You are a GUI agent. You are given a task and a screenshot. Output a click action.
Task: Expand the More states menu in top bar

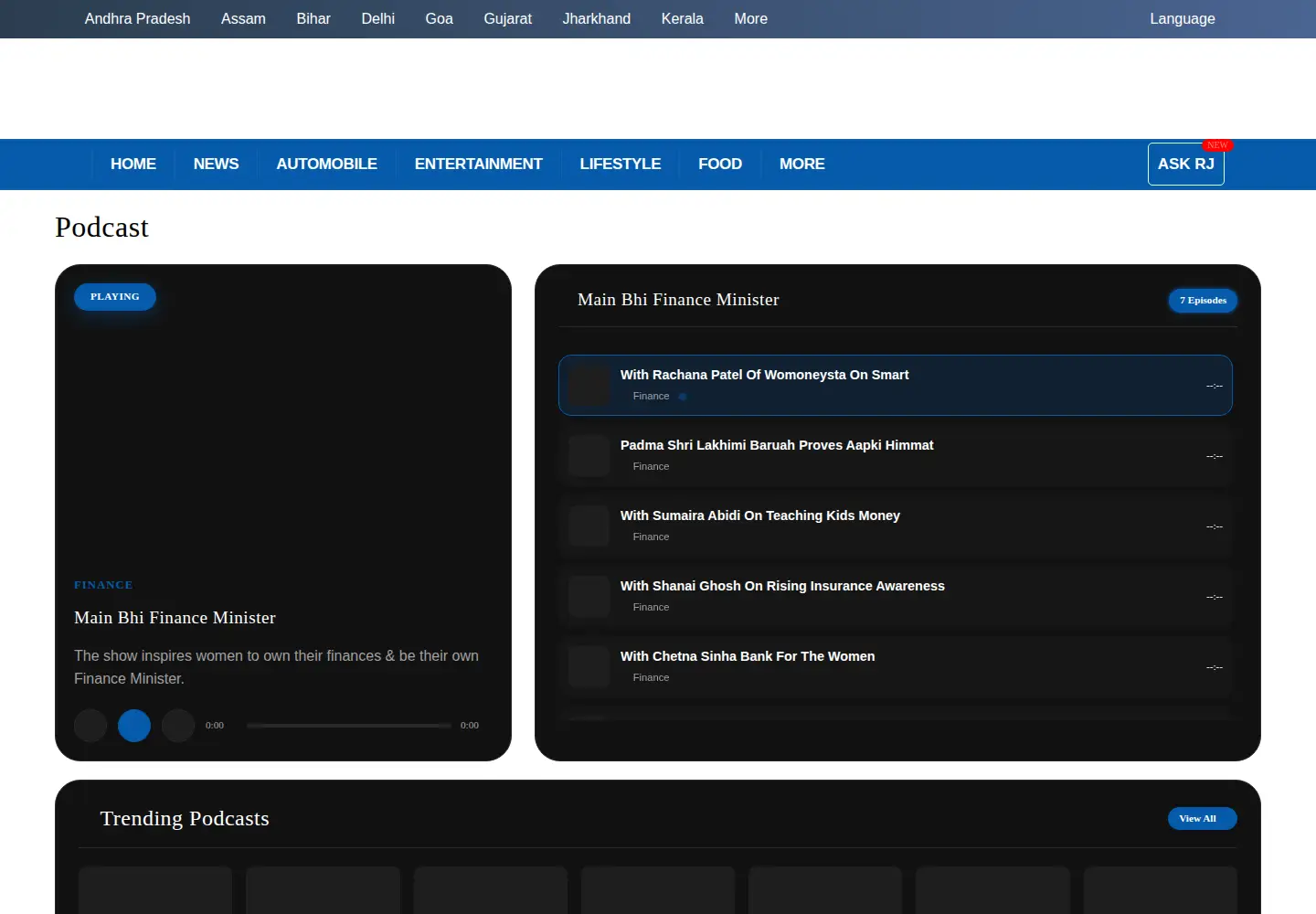tap(751, 18)
